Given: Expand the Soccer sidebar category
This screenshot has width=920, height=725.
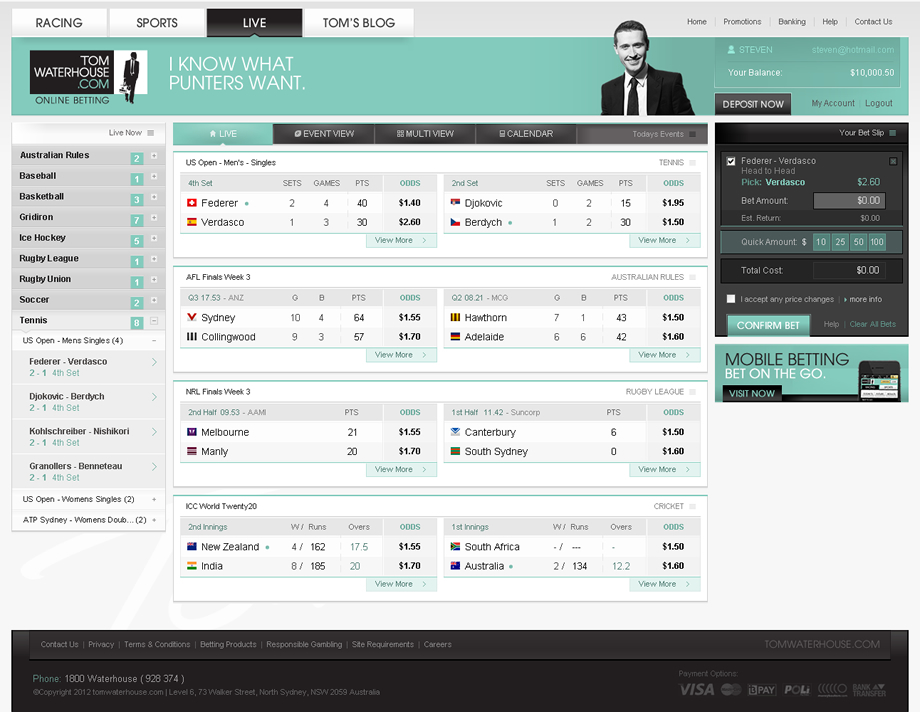Looking at the screenshot, I should coord(154,300).
